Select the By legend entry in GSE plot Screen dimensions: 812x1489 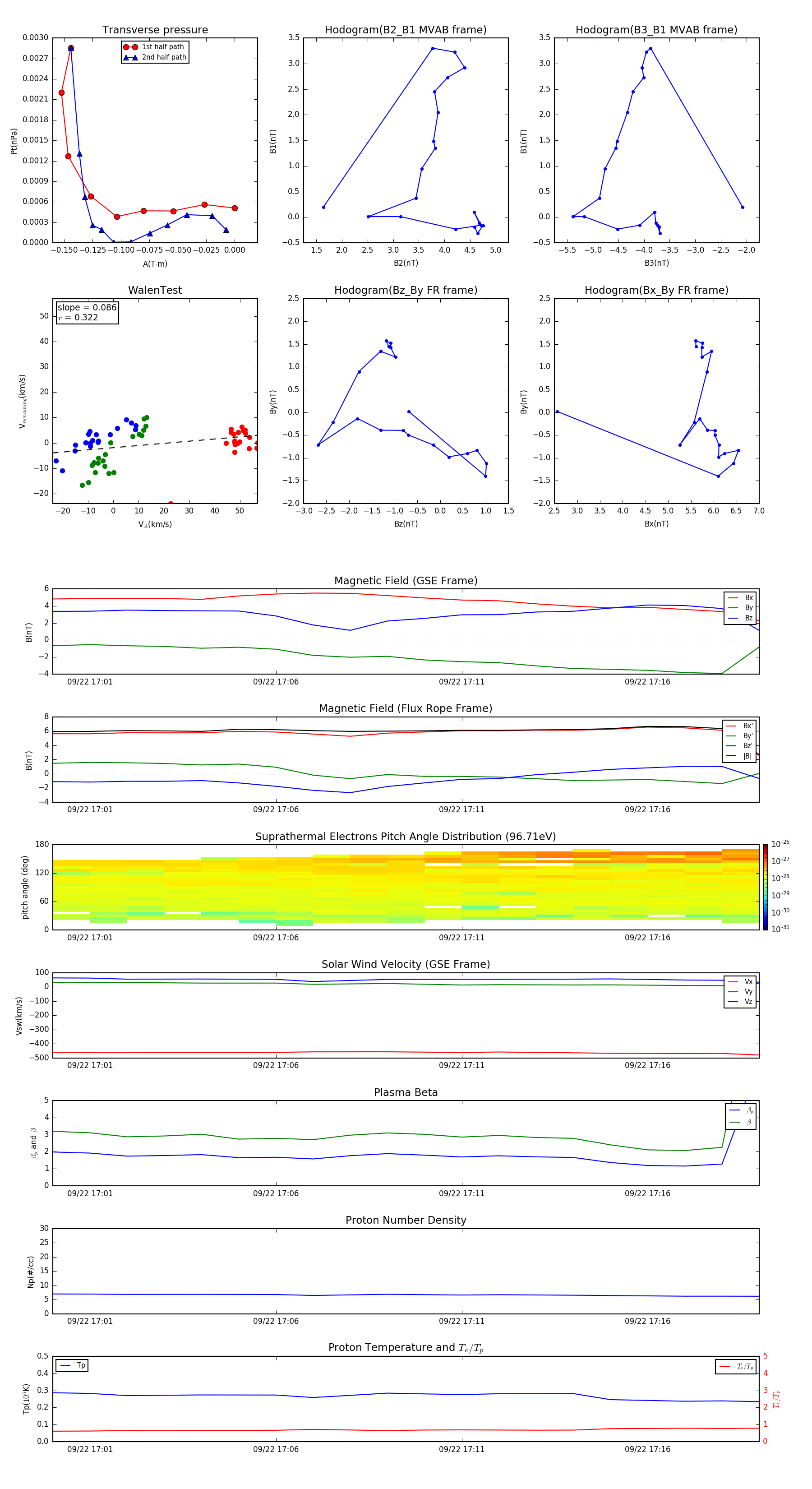pyautogui.click(x=740, y=607)
